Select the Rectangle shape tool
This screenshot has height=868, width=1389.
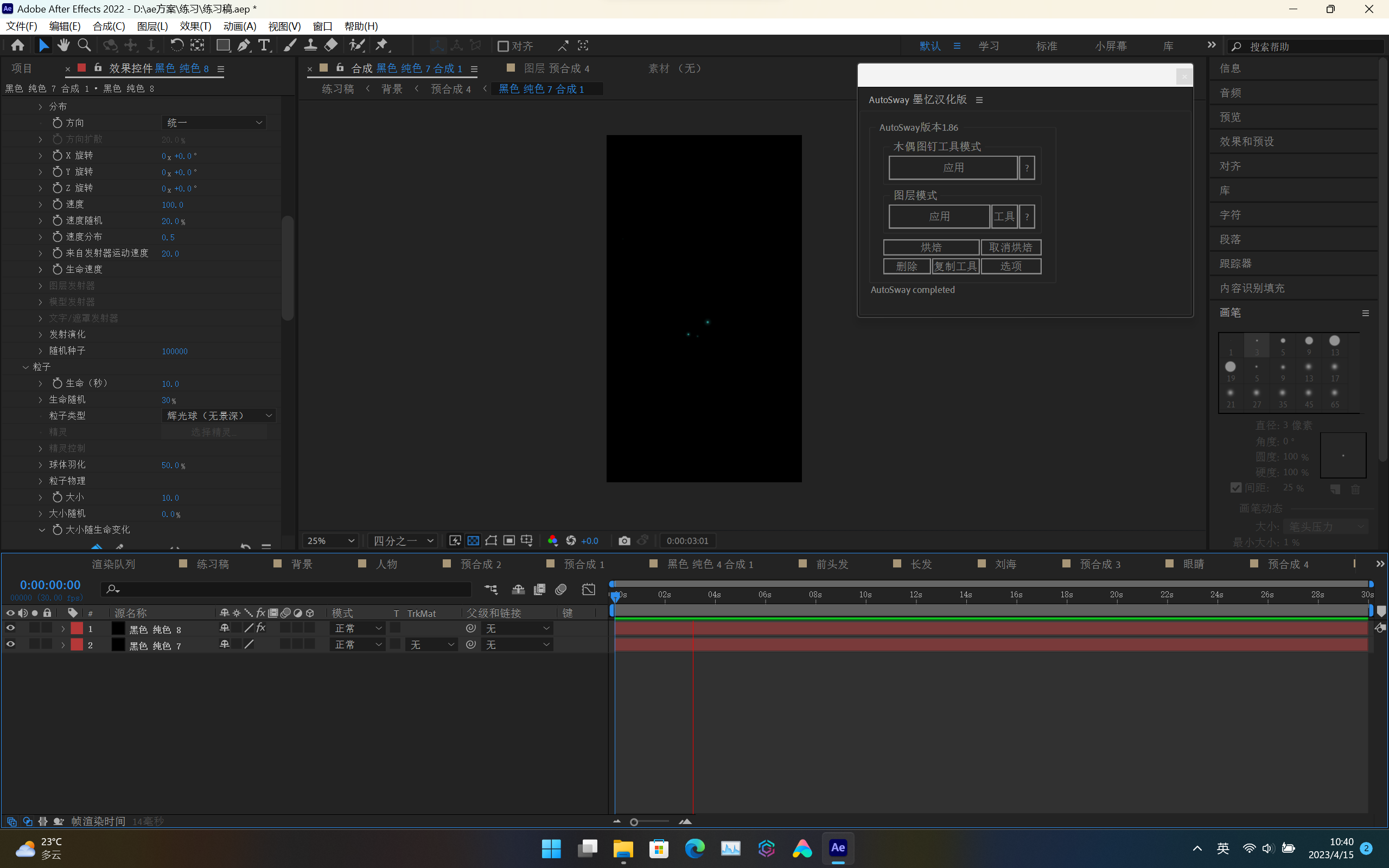(222, 46)
